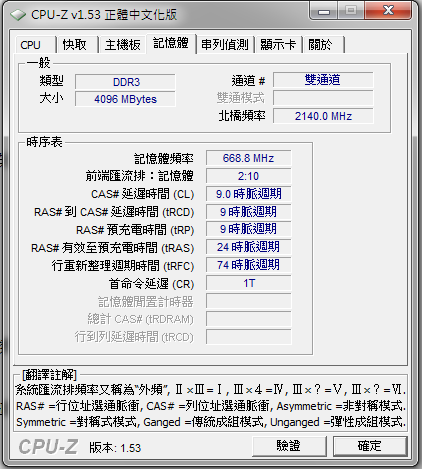Click the 驗證 button

click(x=289, y=446)
